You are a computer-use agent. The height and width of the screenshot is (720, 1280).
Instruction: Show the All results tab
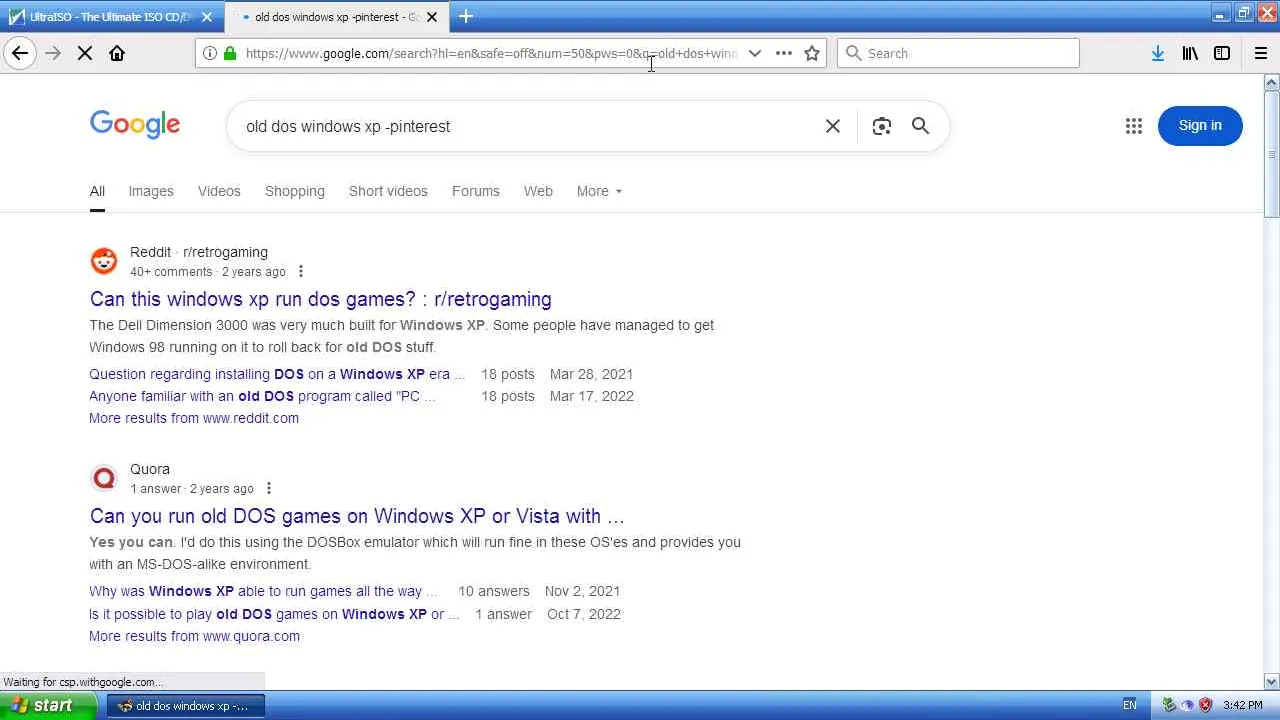click(97, 191)
